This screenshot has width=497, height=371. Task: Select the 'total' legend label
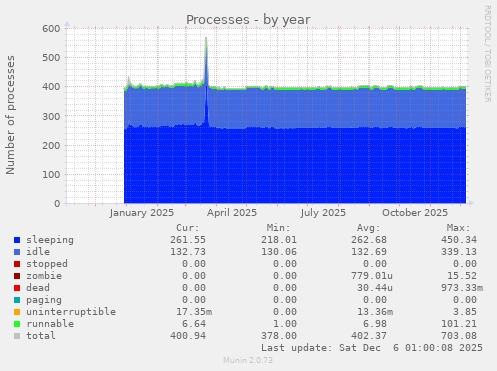pos(41,336)
